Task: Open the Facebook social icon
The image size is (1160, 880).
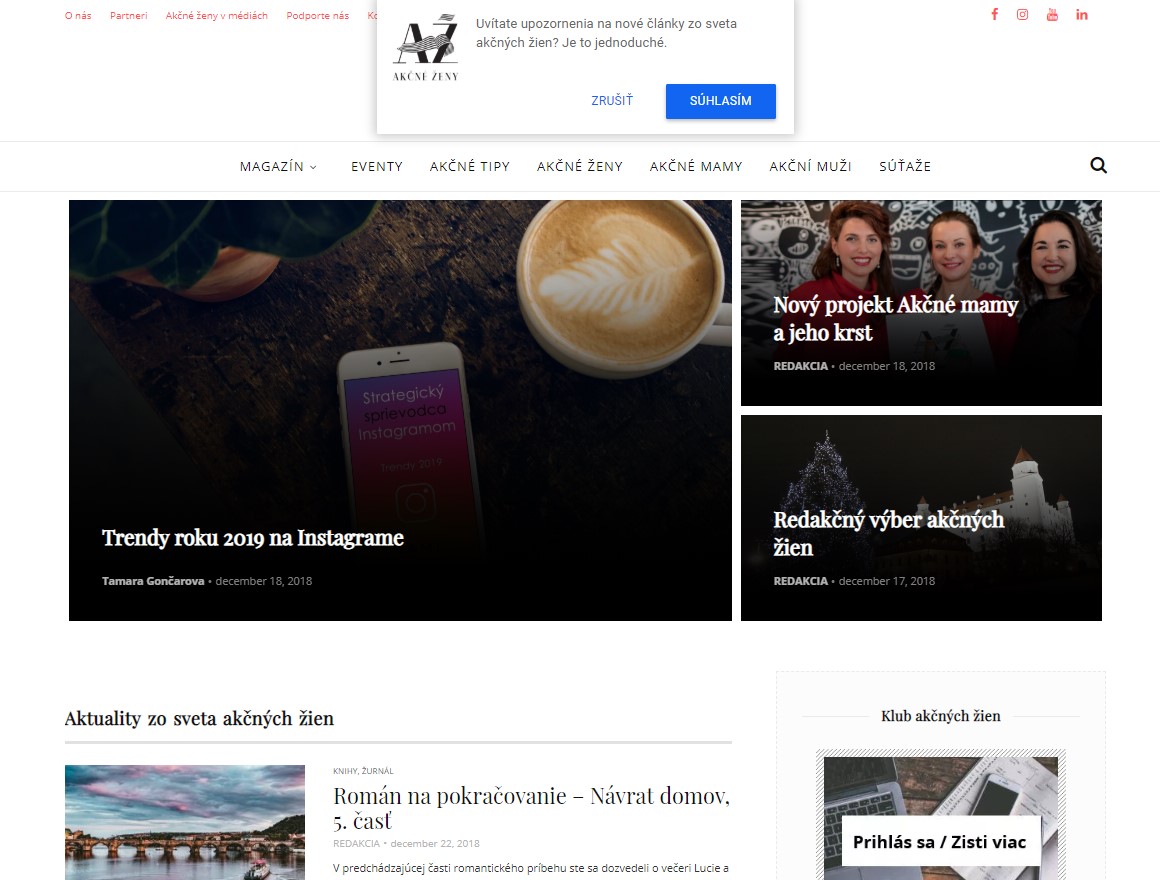Action: pos(995,14)
